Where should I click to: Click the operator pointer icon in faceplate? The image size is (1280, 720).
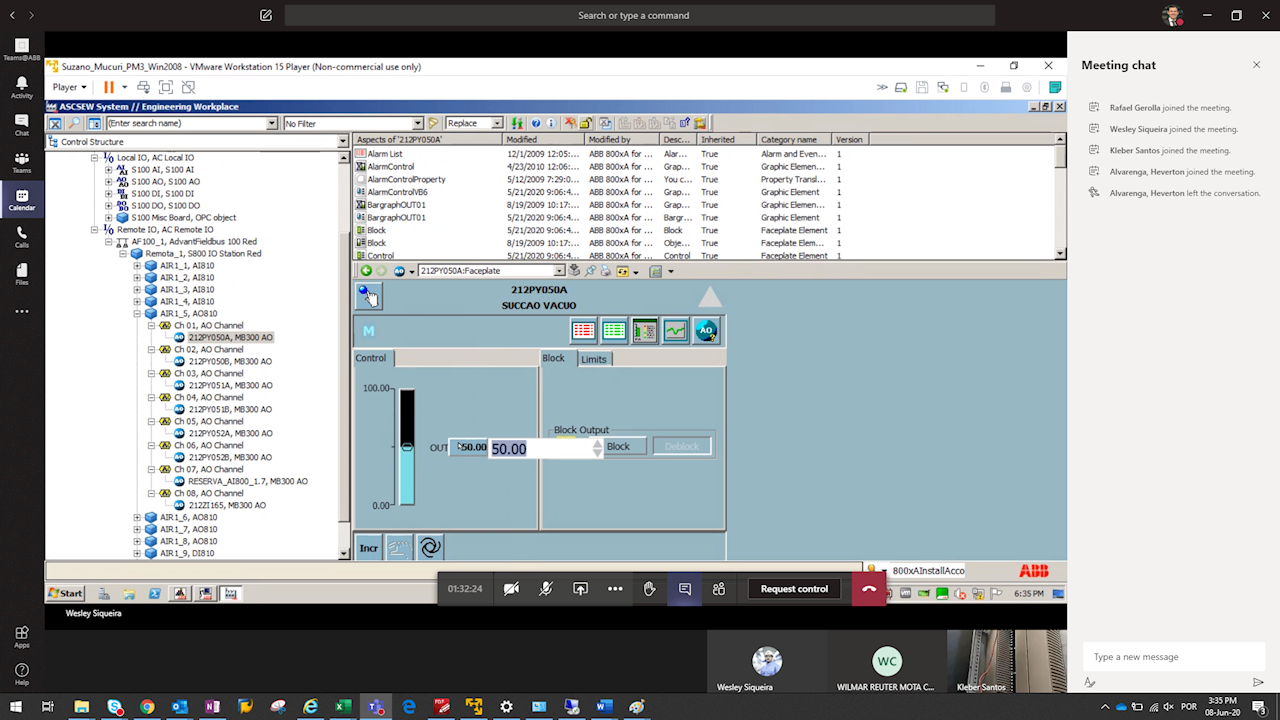(368, 296)
